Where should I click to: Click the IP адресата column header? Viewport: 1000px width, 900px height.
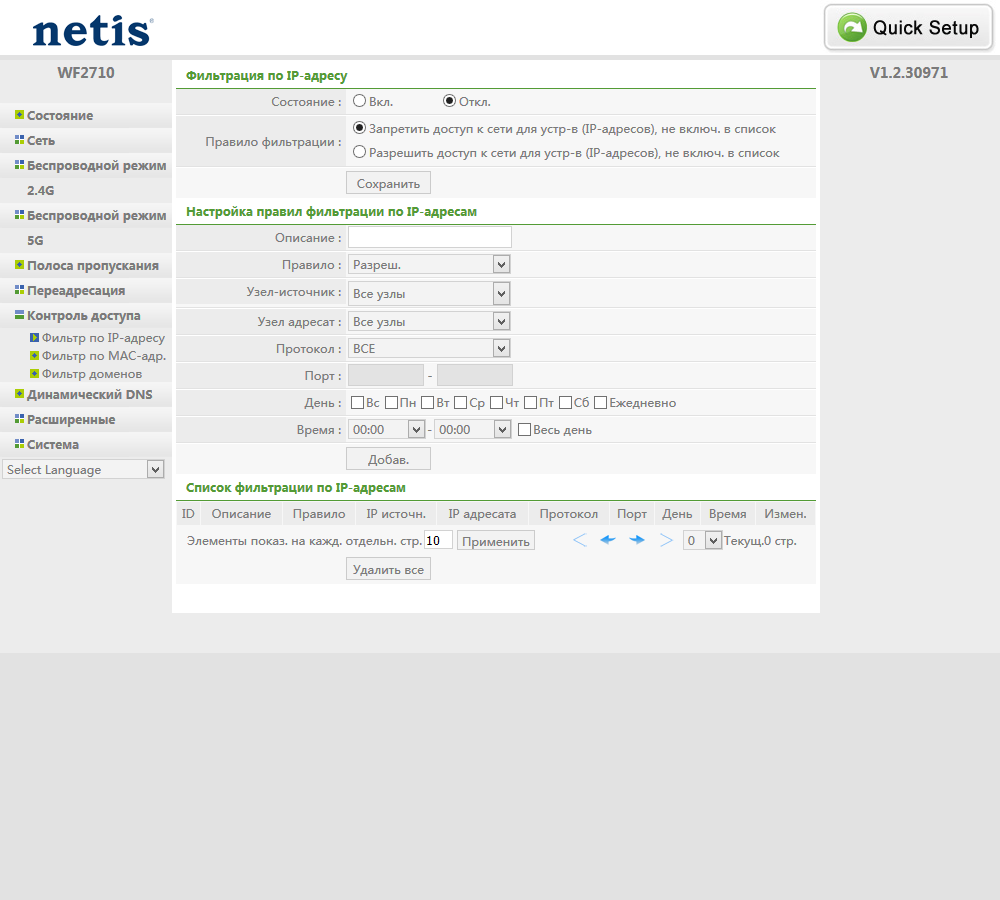[x=482, y=513]
